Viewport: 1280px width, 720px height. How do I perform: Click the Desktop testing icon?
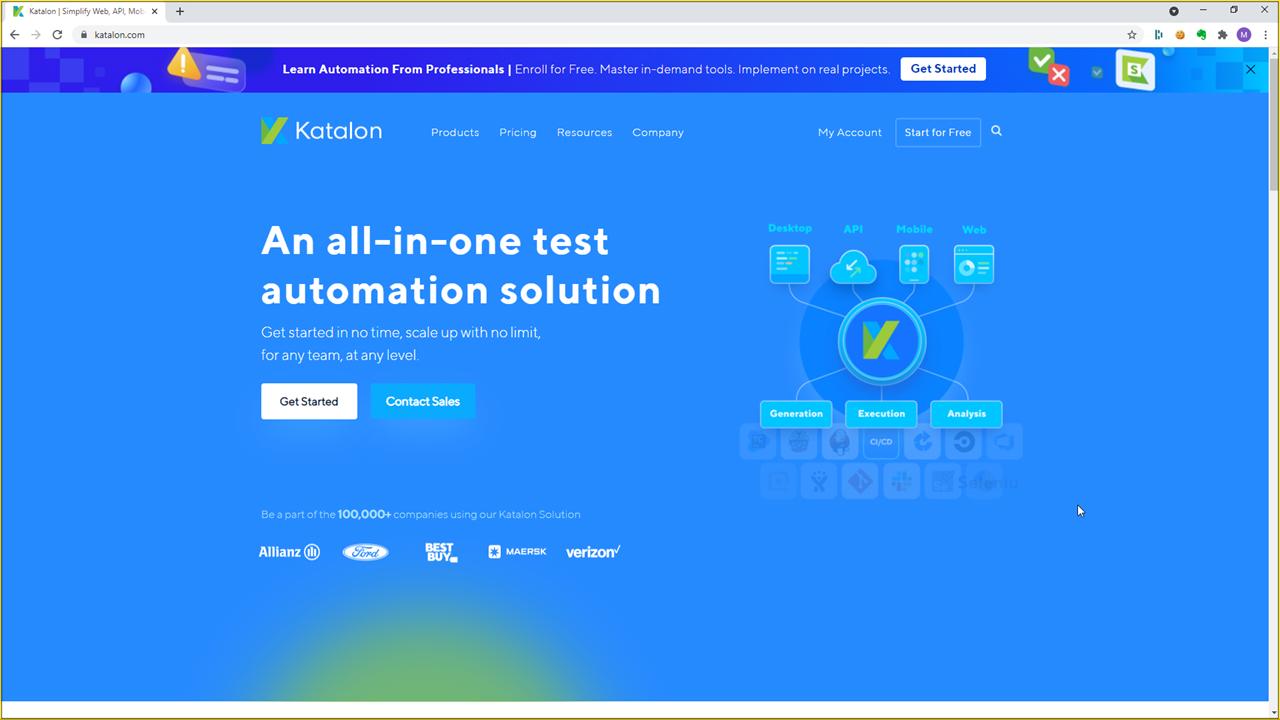coord(789,264)
